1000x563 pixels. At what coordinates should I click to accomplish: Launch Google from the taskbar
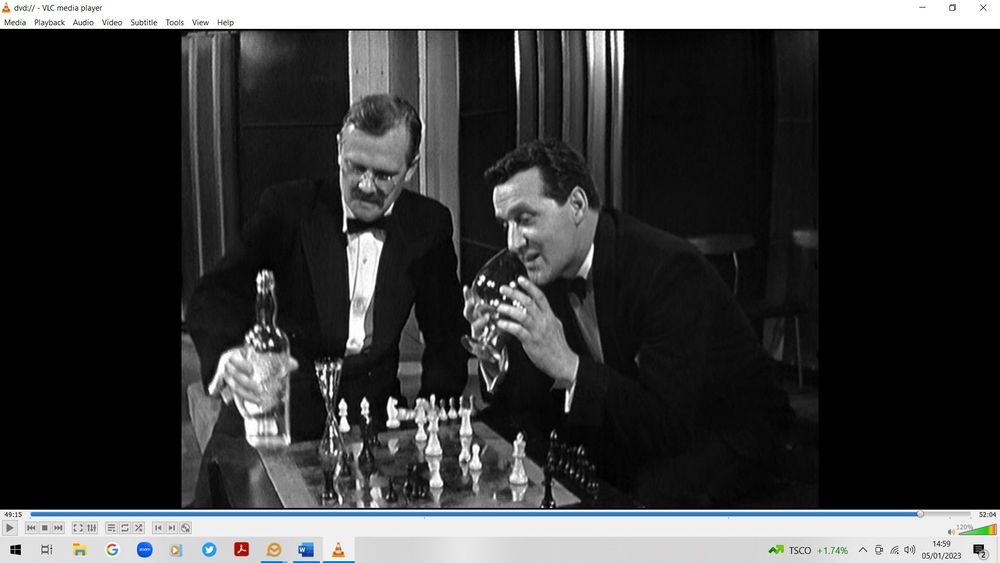coord(112,550)
